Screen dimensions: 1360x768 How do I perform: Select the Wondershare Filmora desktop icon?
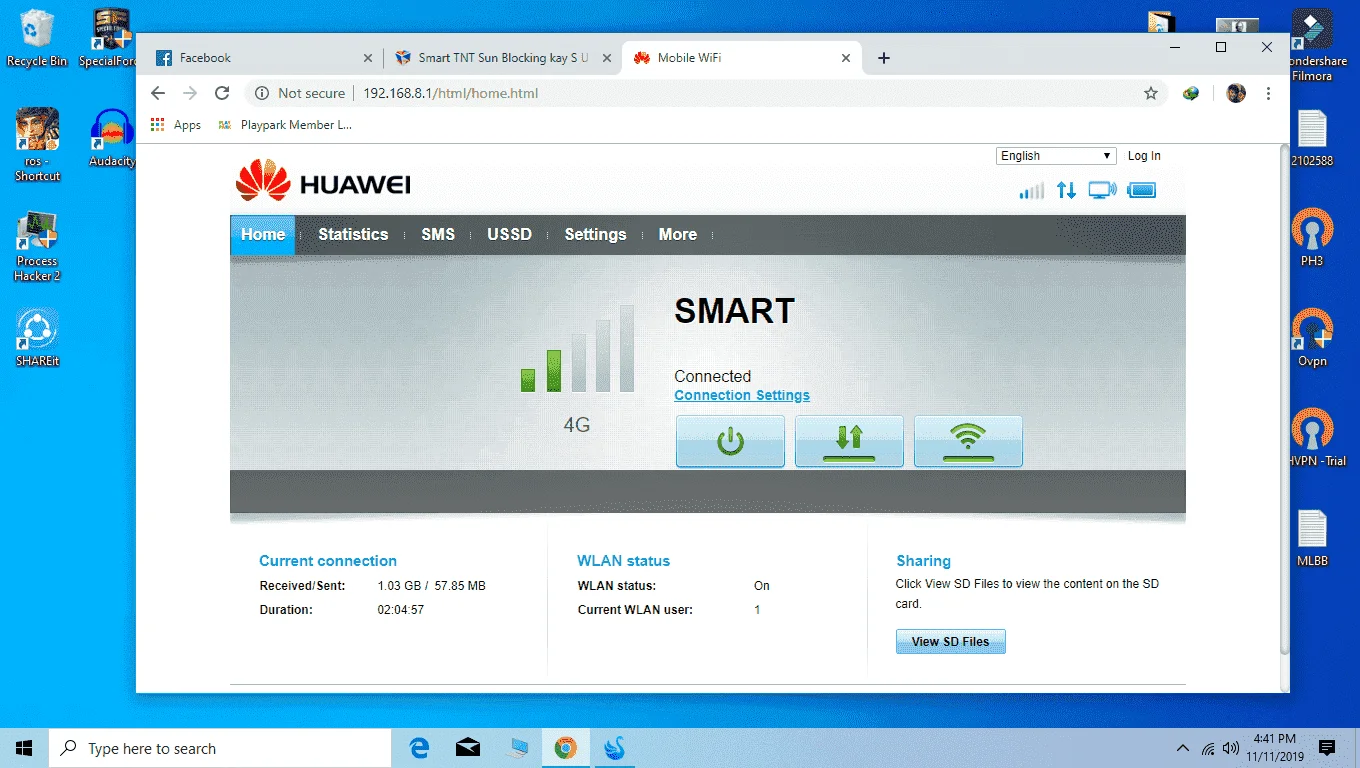coord(1312,46)
